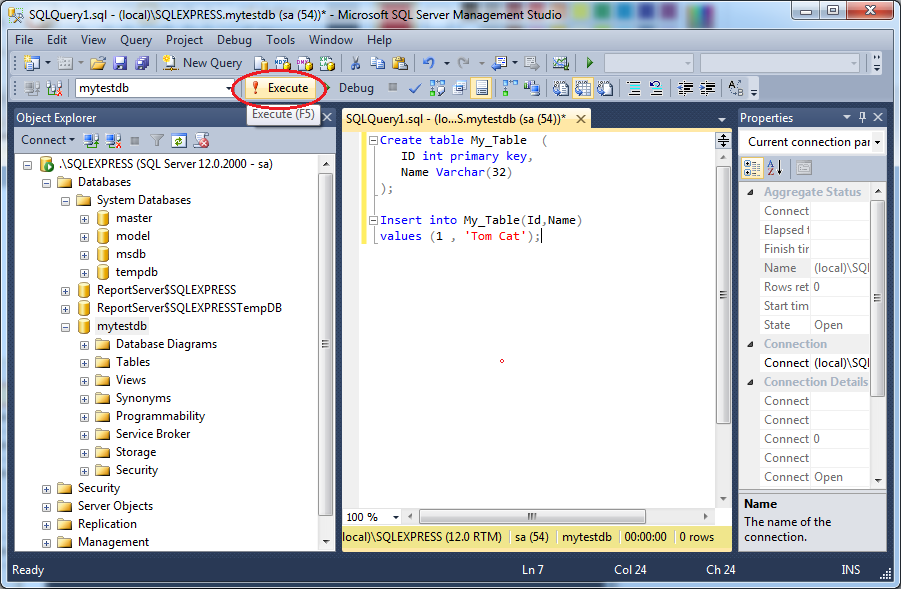Viewport: 901px width, 589px height.
Task: Select Results to Grid mode
Action: click(x=583, y=88)
